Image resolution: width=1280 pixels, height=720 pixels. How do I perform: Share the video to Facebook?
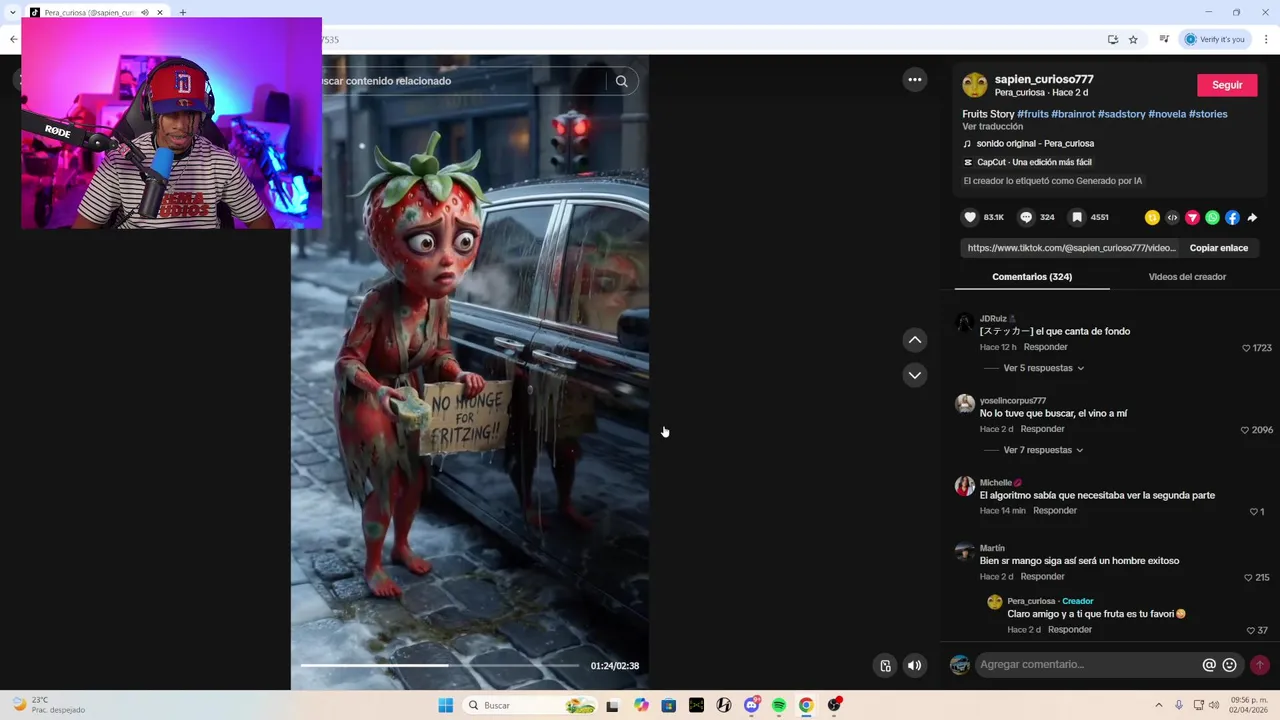pyautogui.click(x=1232, y=217)
